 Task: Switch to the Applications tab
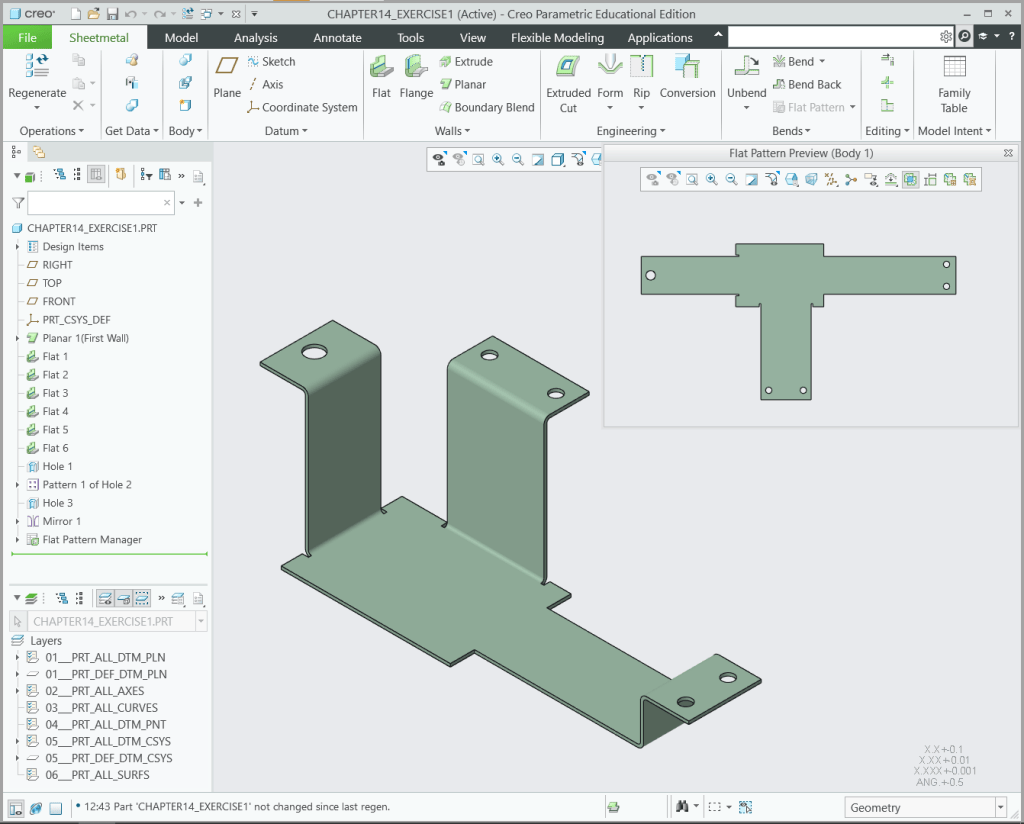660,37
